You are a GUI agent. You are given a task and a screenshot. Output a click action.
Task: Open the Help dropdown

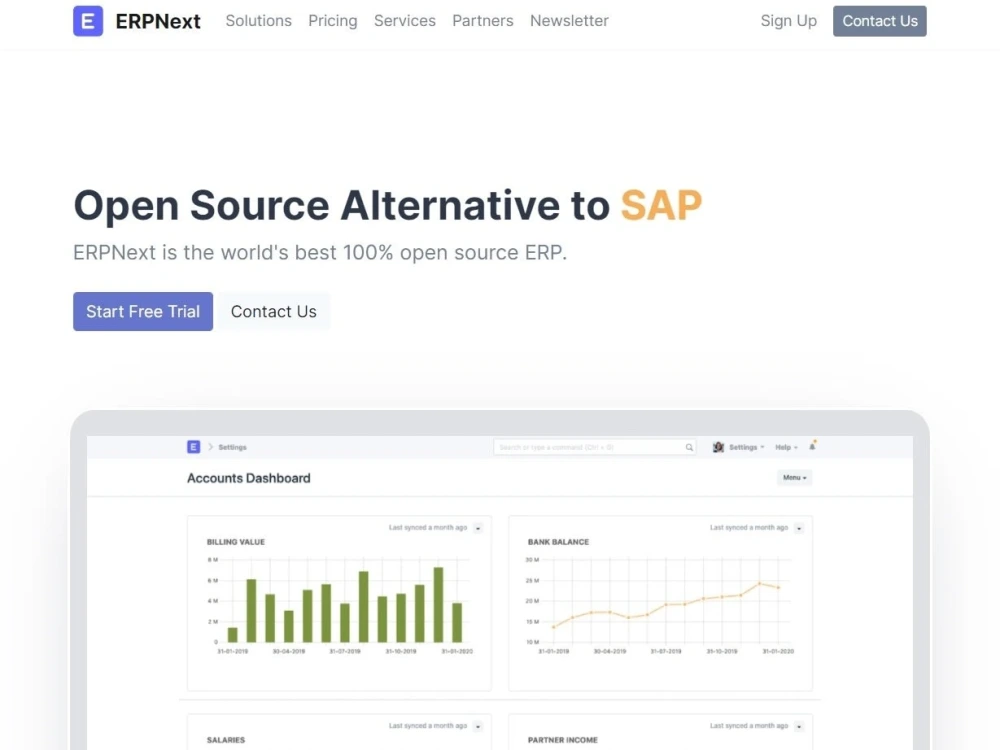point(786,447)
